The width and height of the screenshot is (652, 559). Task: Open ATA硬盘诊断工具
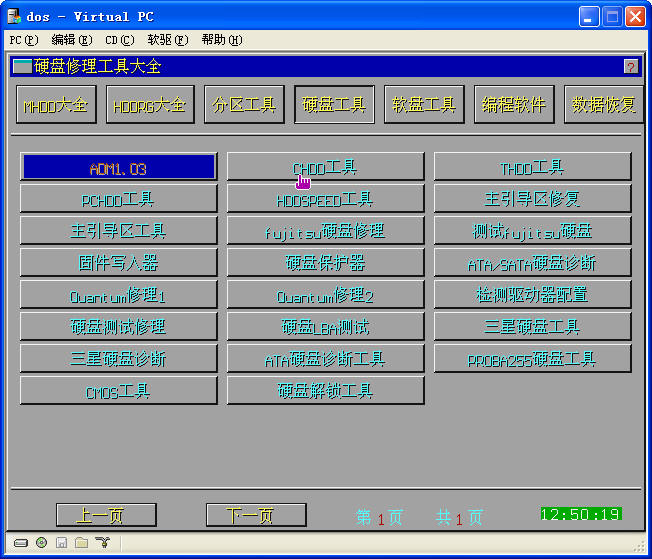click(326, 359)
